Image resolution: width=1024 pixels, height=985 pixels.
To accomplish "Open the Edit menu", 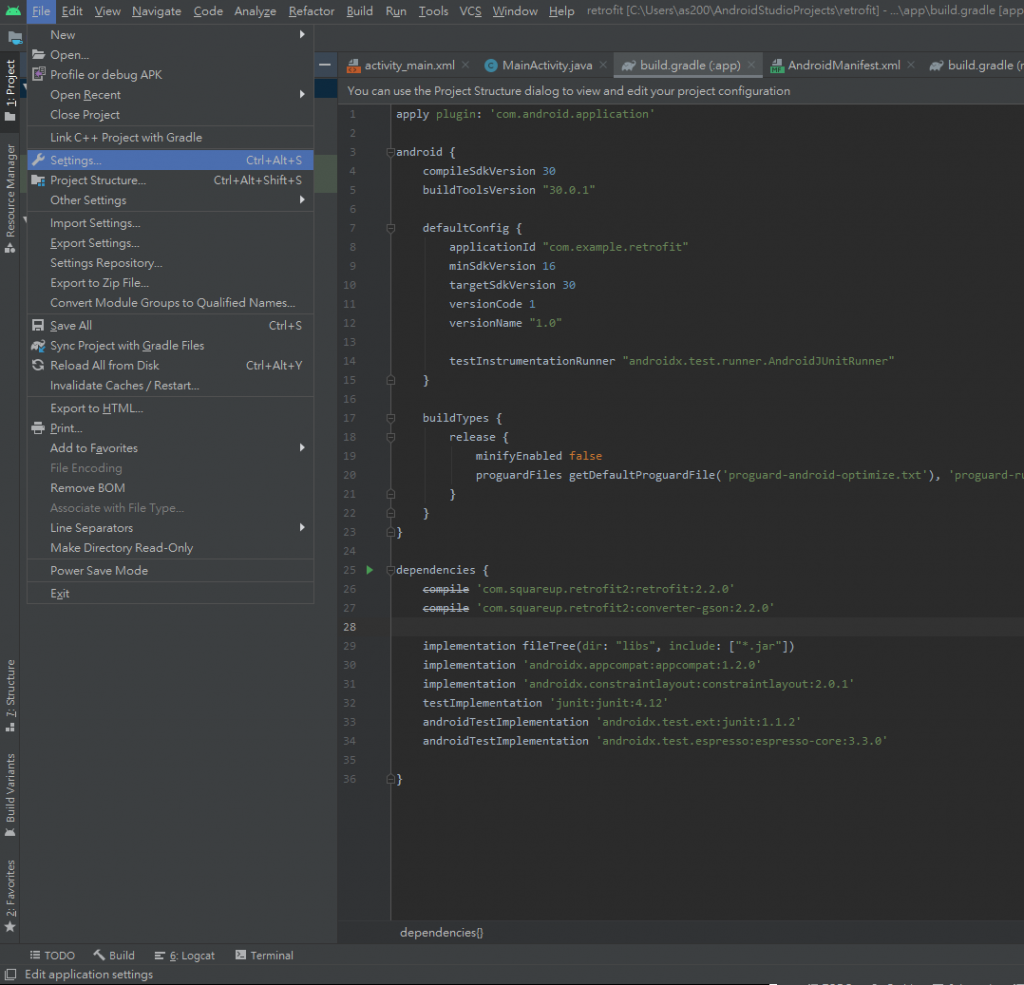I will click(72, 11).
